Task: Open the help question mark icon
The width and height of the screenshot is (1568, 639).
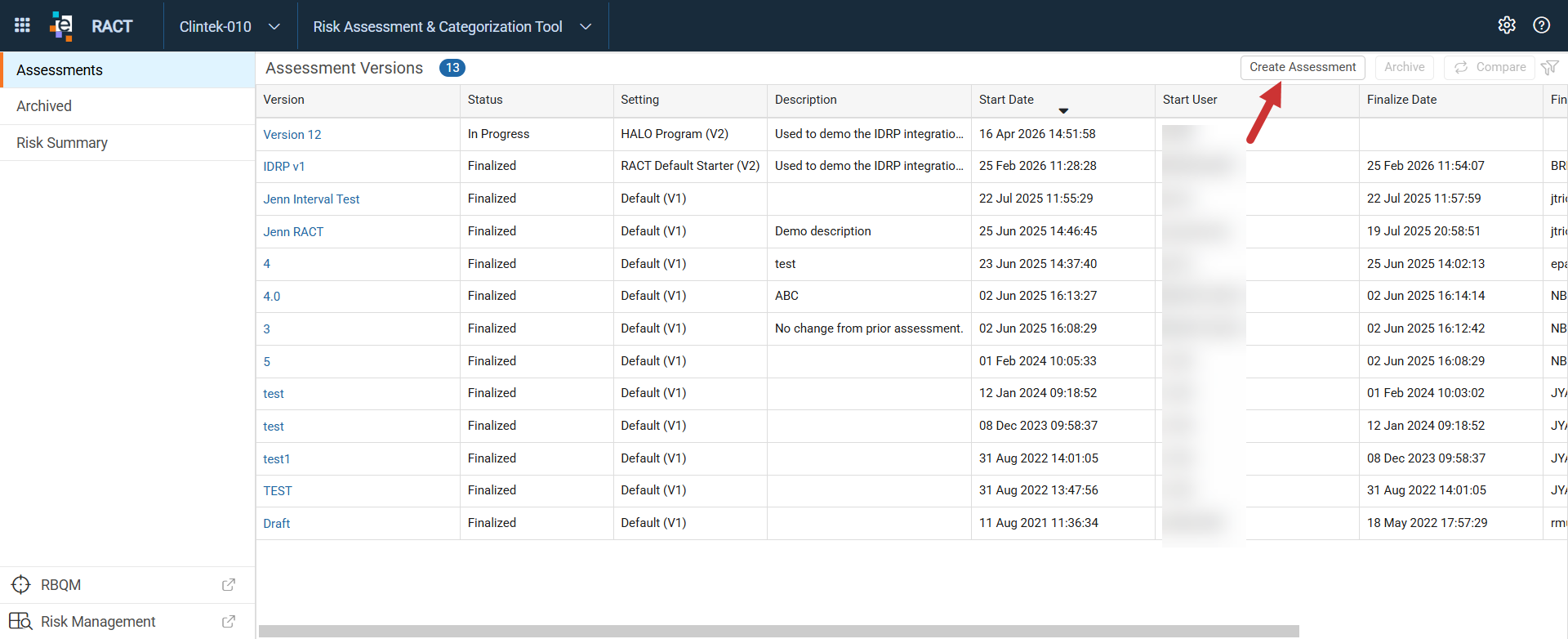Action: [1541, 25]
